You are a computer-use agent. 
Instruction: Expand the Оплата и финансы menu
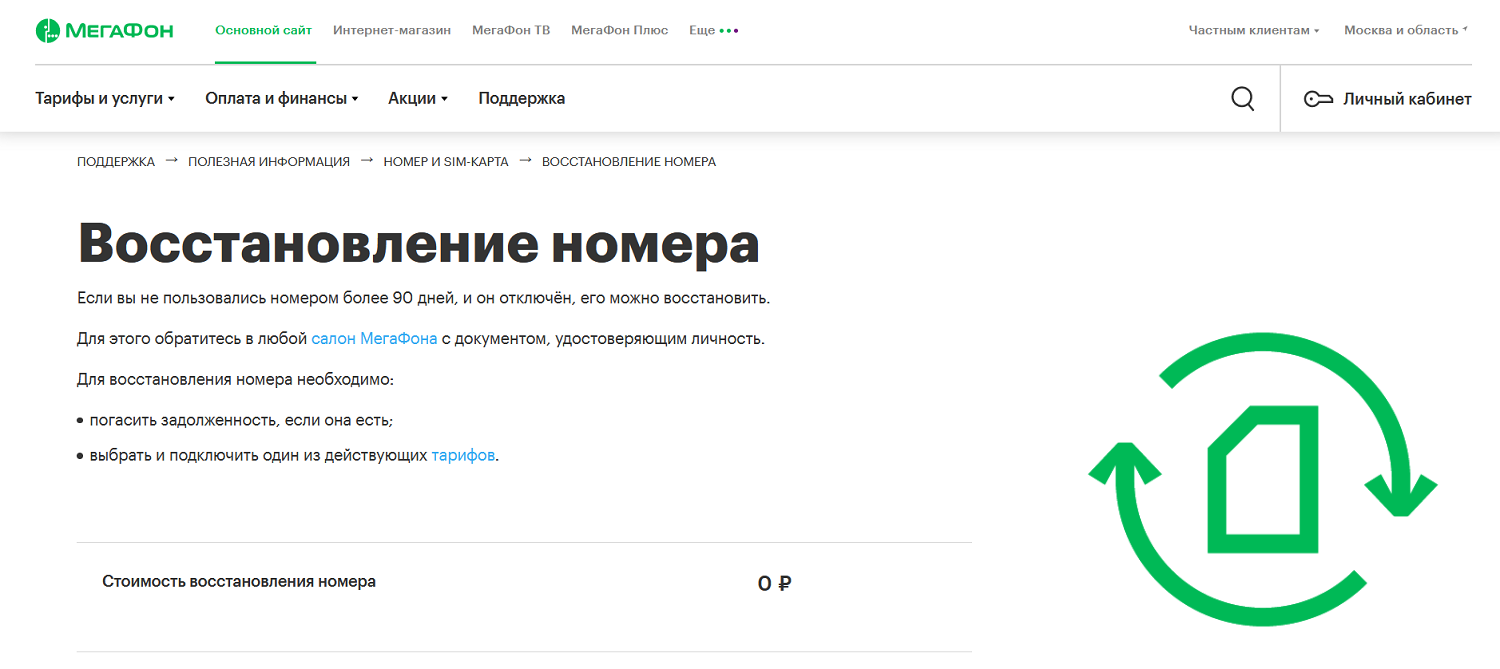[282, 98]
